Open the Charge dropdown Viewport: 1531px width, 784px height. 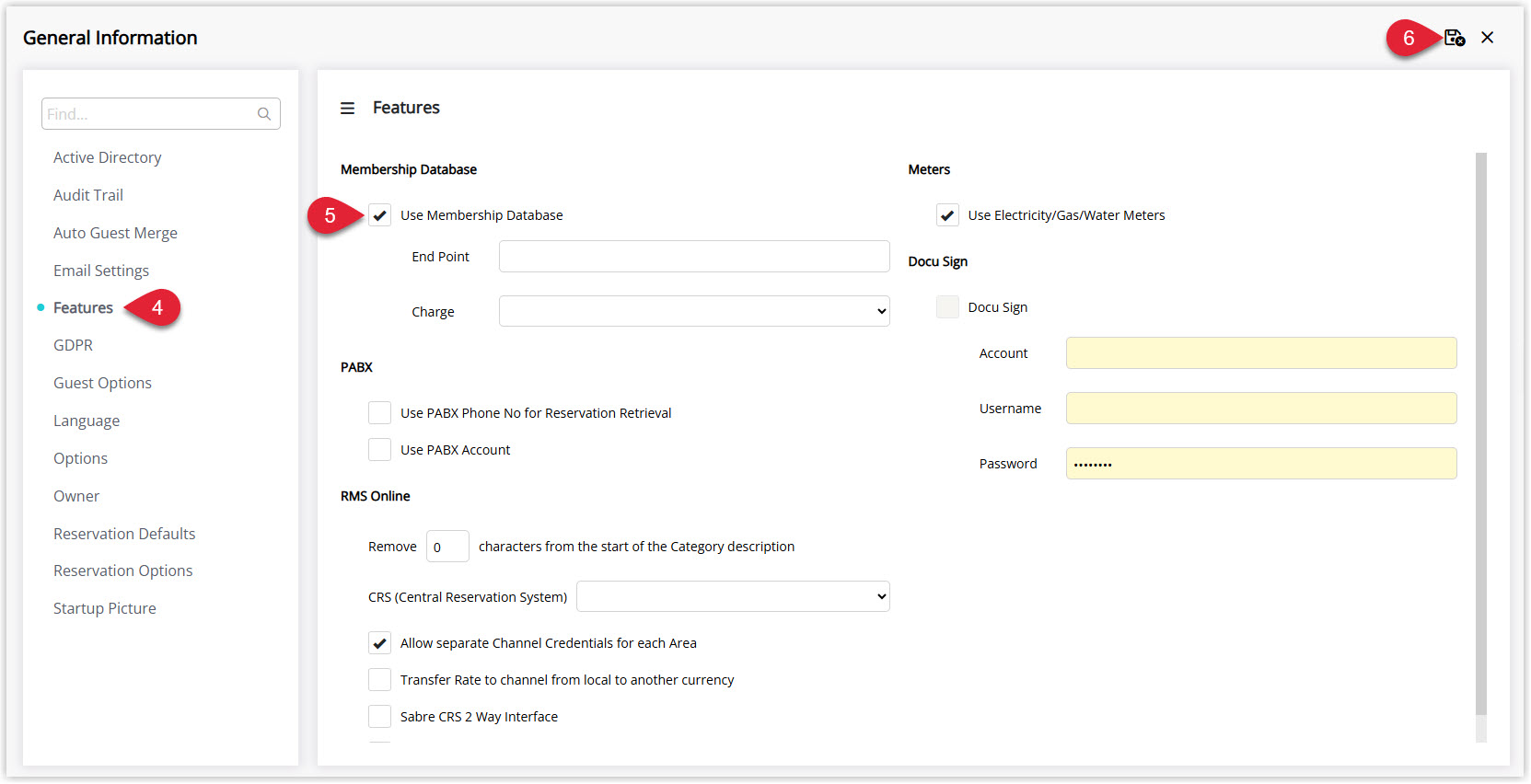[694, 311]
